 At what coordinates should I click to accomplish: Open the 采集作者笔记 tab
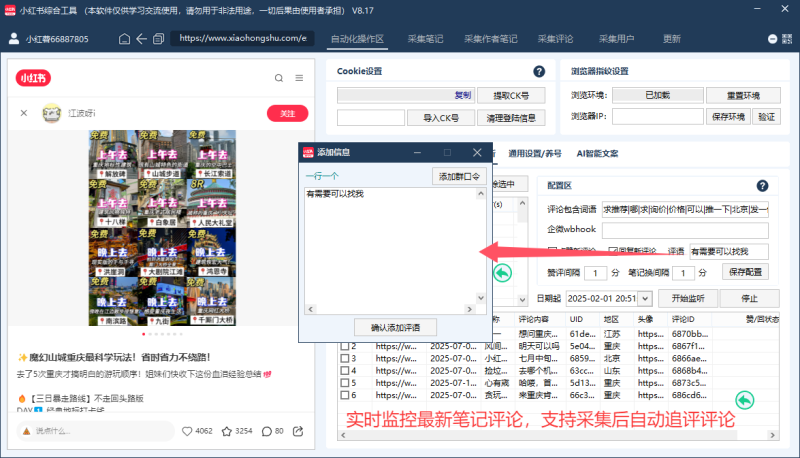(491, 39)
